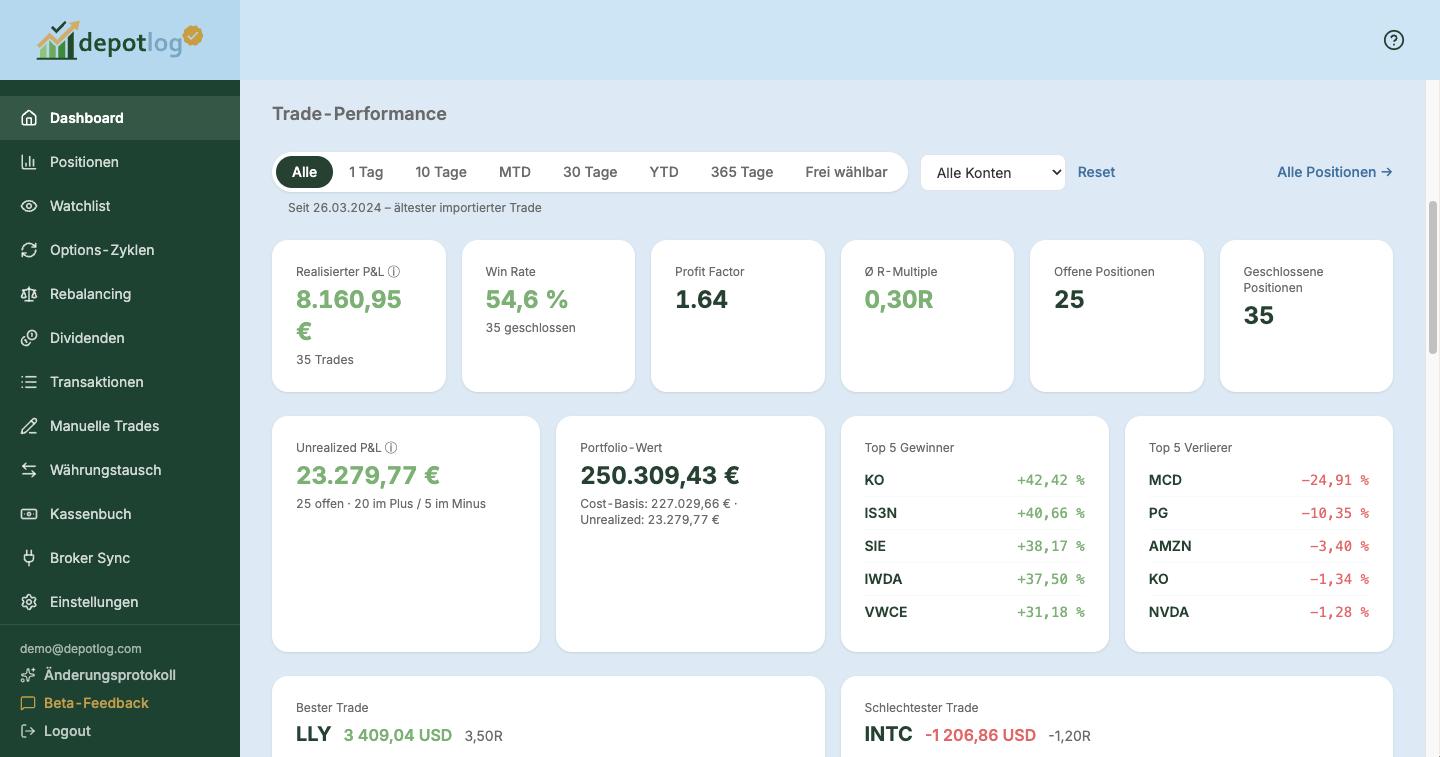Select the 30 Tage time range
Screen dimensions: 1440x757
pos(590,172)
